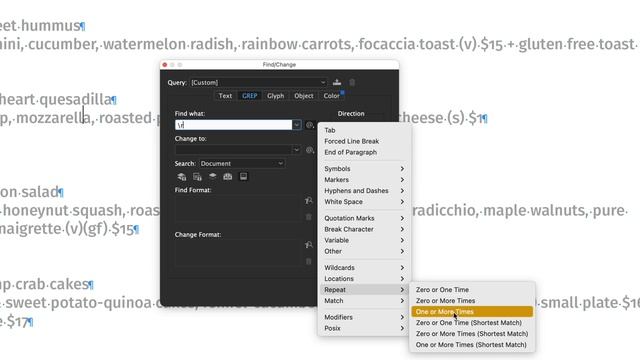Expand the Markers submenu

point(364,180)
